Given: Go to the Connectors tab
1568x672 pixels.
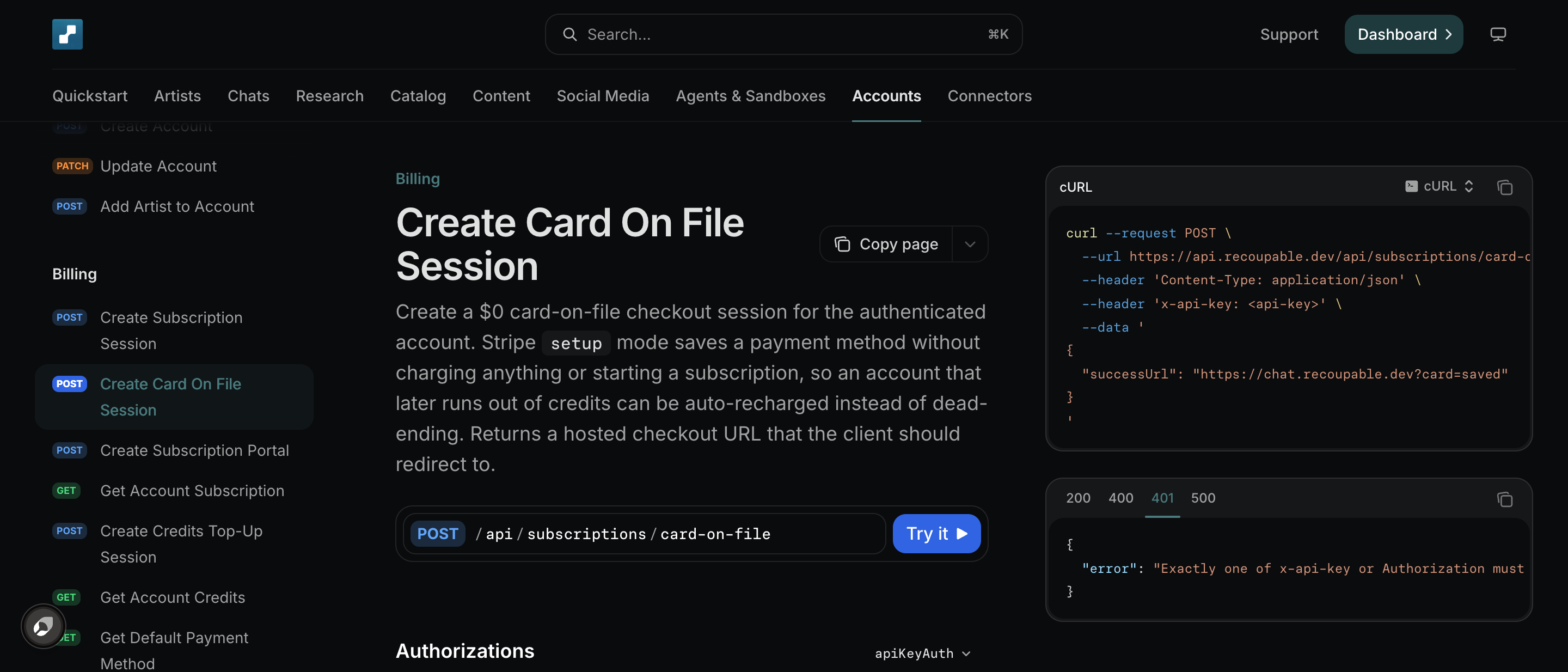Looking at the screenshot, I should point(990,95).
